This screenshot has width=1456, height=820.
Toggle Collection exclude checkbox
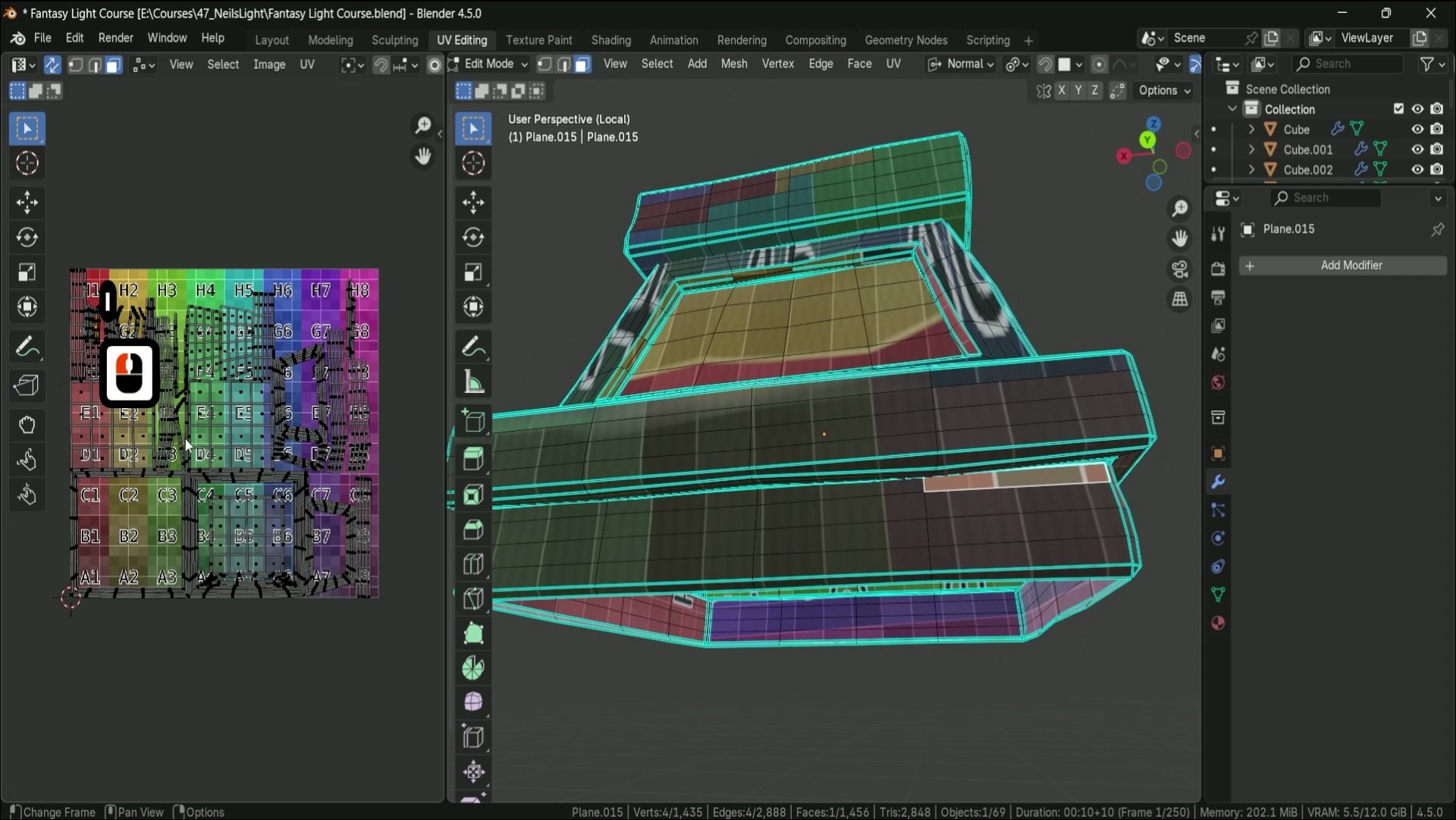click(x=1398, y=109)
